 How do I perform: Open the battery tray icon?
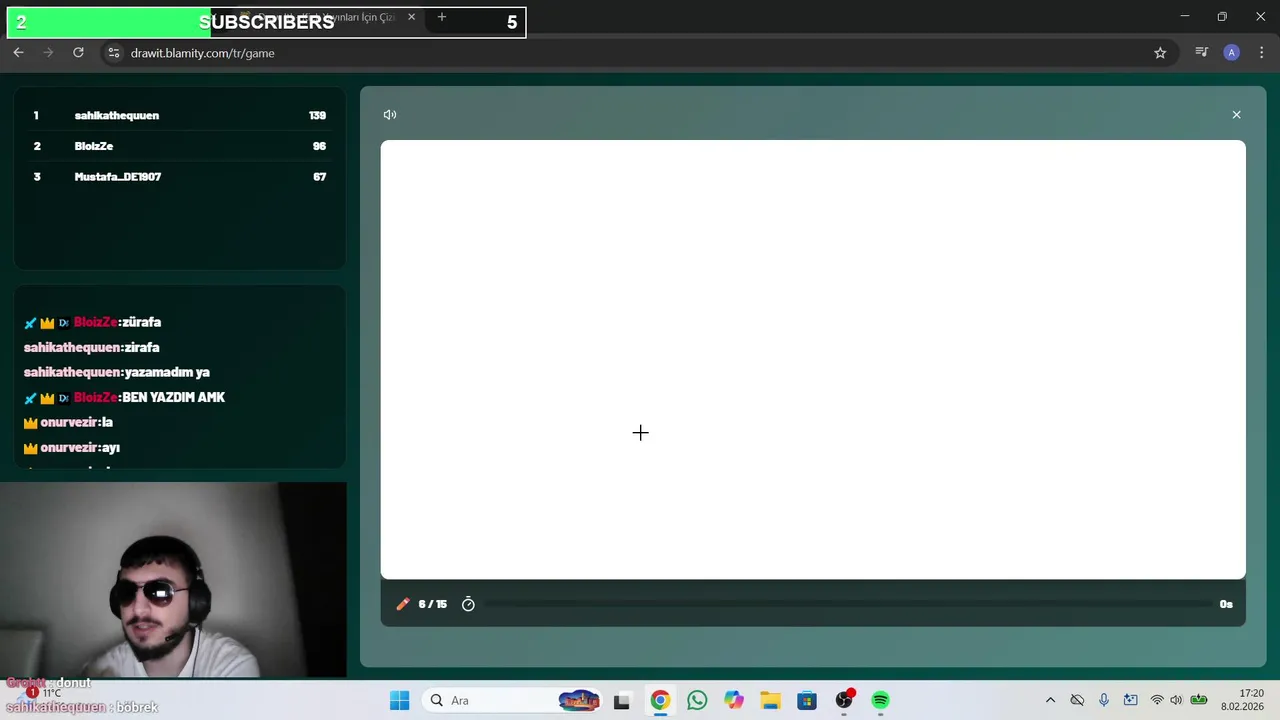[x=1198, y=700]
